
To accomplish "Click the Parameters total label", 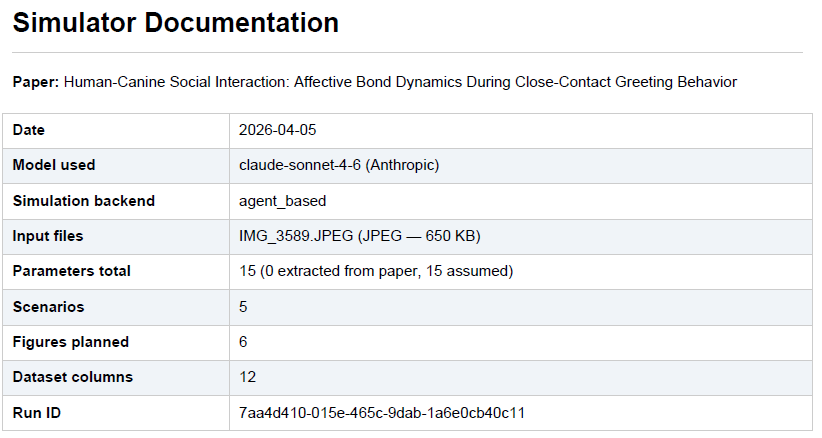I will tap(72, 271).
